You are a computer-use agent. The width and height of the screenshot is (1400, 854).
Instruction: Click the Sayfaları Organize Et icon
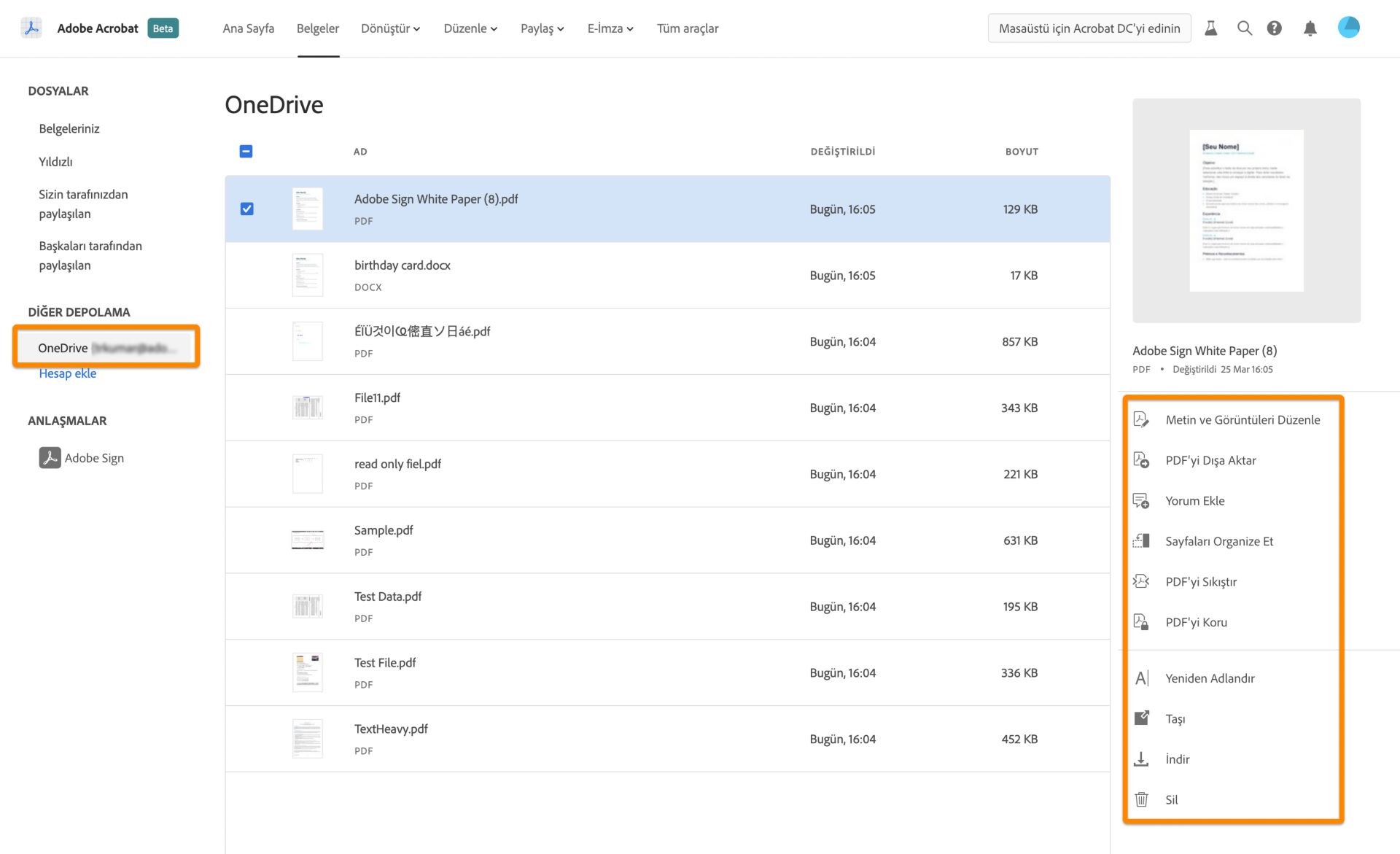tap(1141, 541)
